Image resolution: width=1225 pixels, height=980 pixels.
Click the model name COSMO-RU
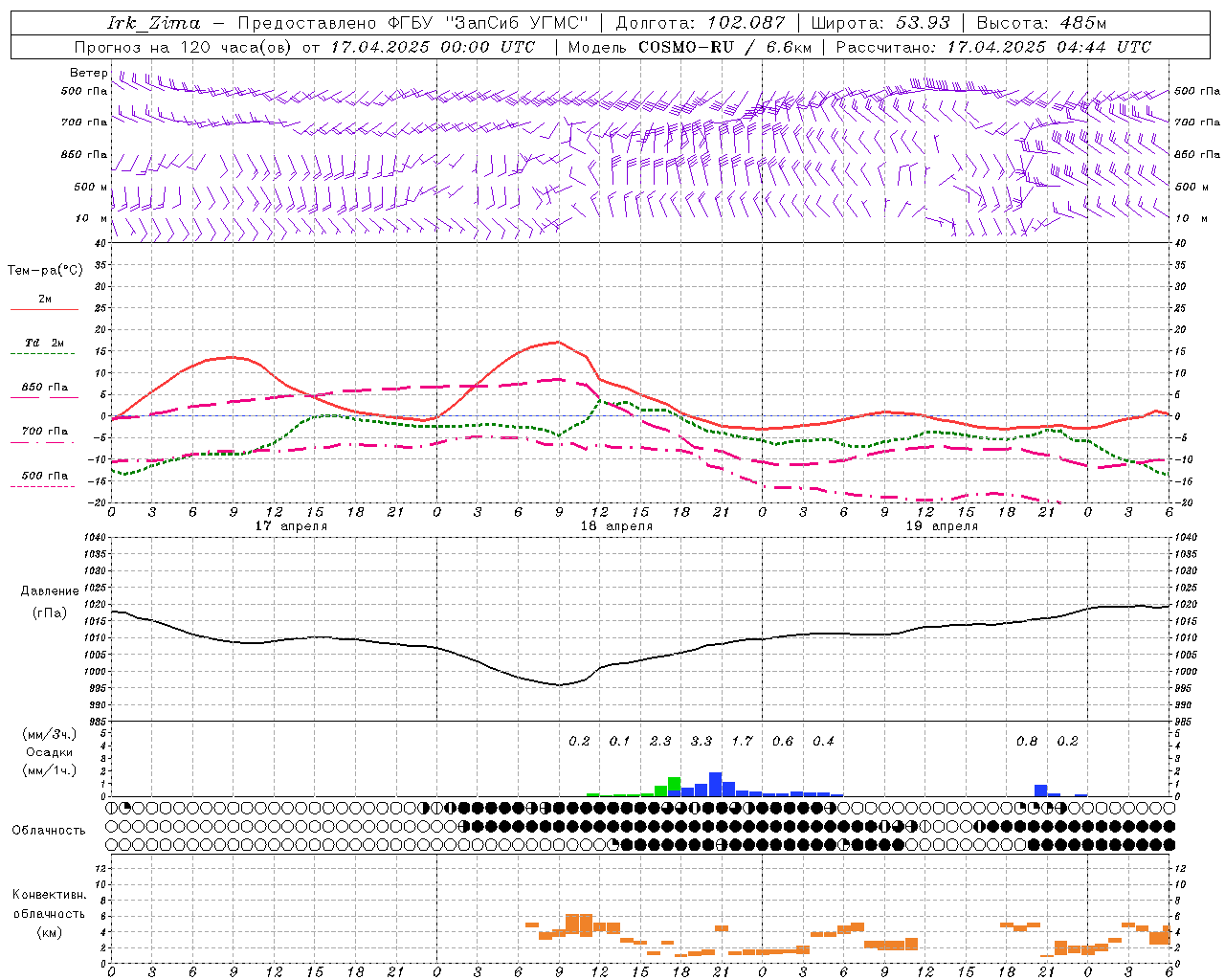click(x=686, y=47)
